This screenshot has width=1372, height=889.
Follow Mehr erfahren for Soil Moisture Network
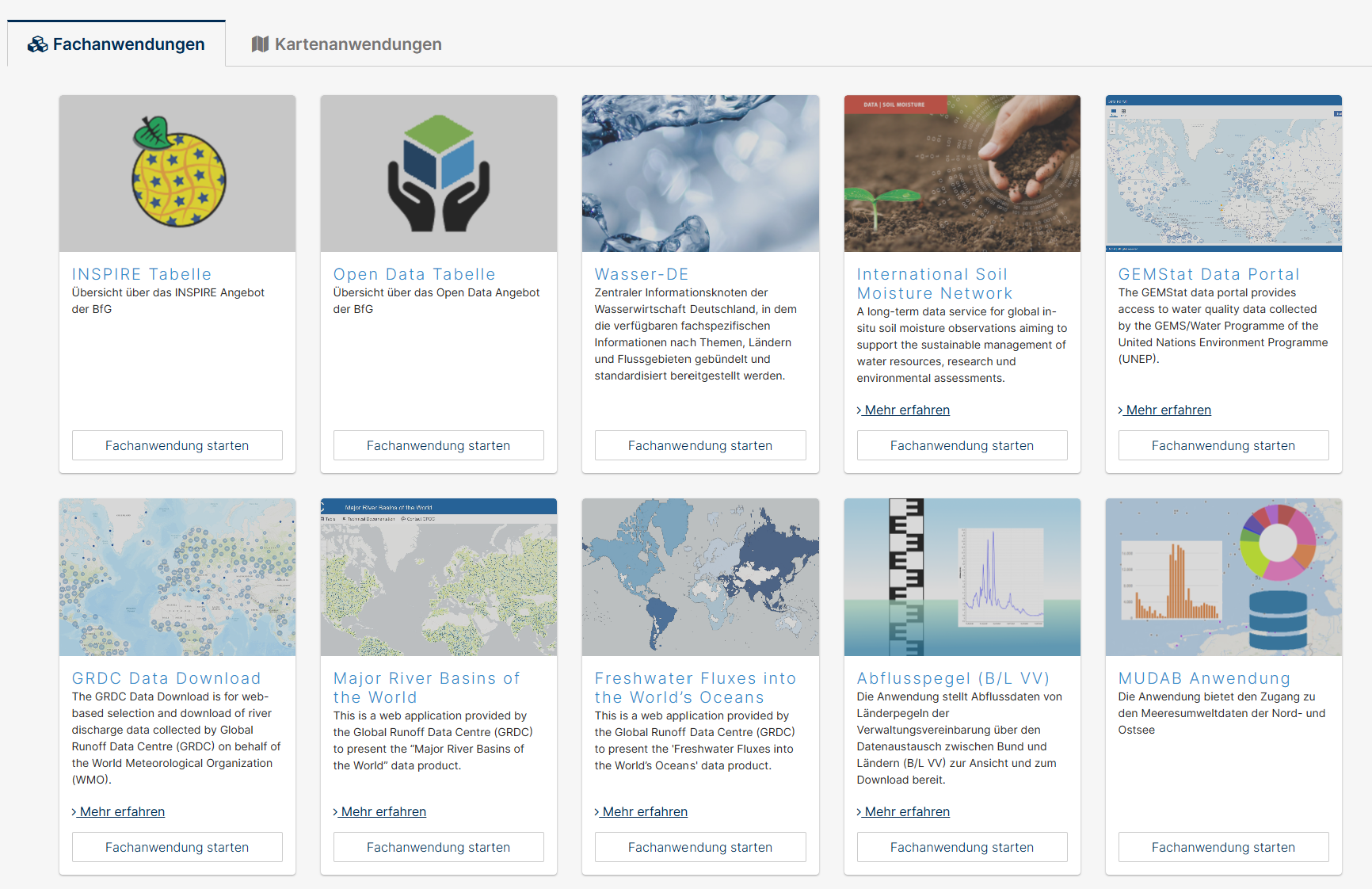tap(903, 410)
